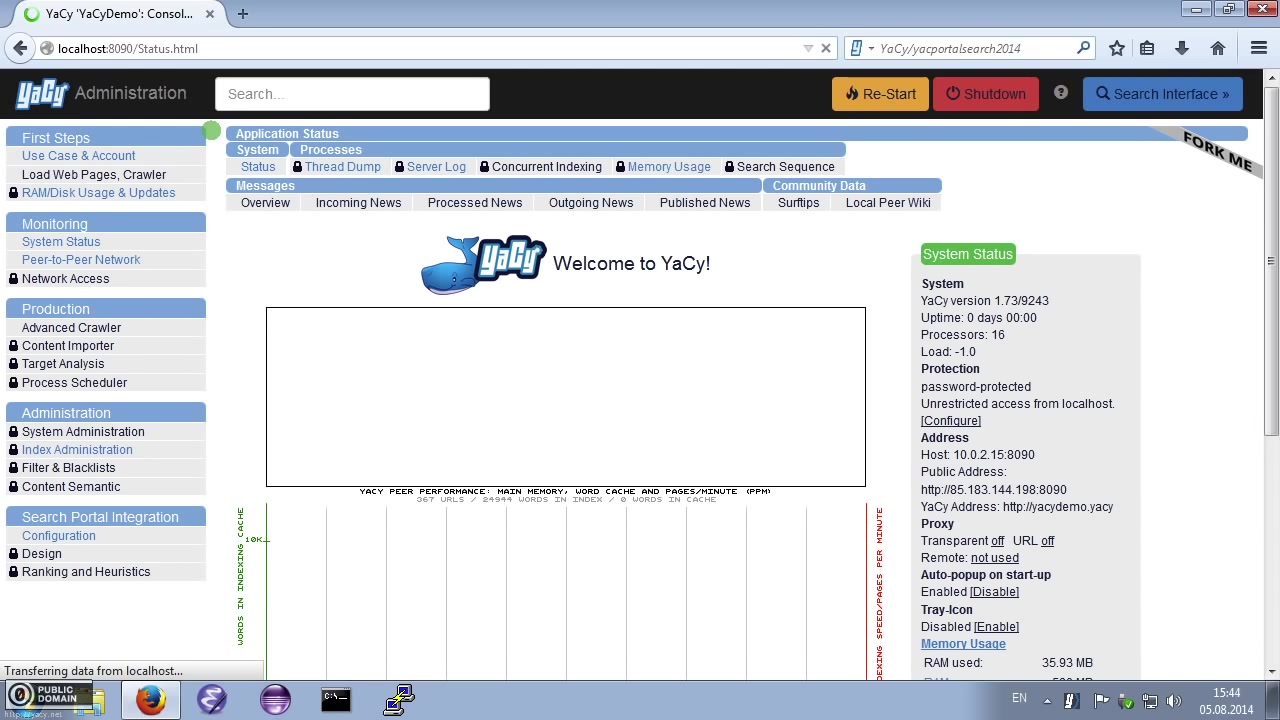Click Action Center flag in tray
Viewport: 1280px width, 720px height.
(1101, 701)
